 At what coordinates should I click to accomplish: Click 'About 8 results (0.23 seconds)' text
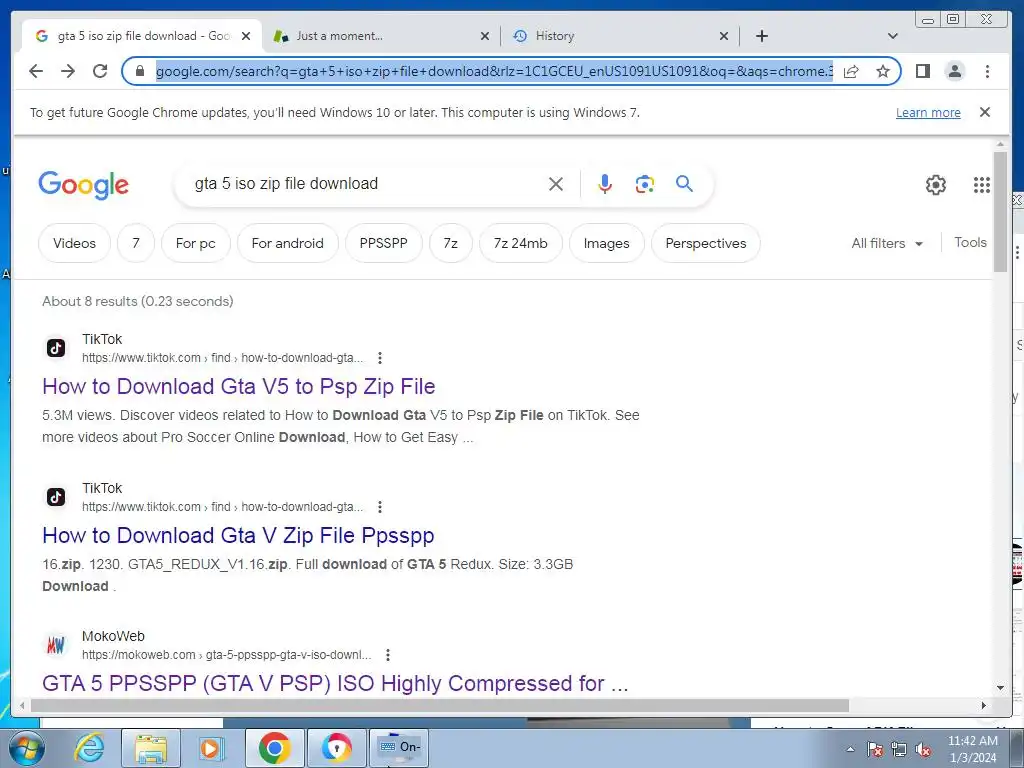pos(138,301)
